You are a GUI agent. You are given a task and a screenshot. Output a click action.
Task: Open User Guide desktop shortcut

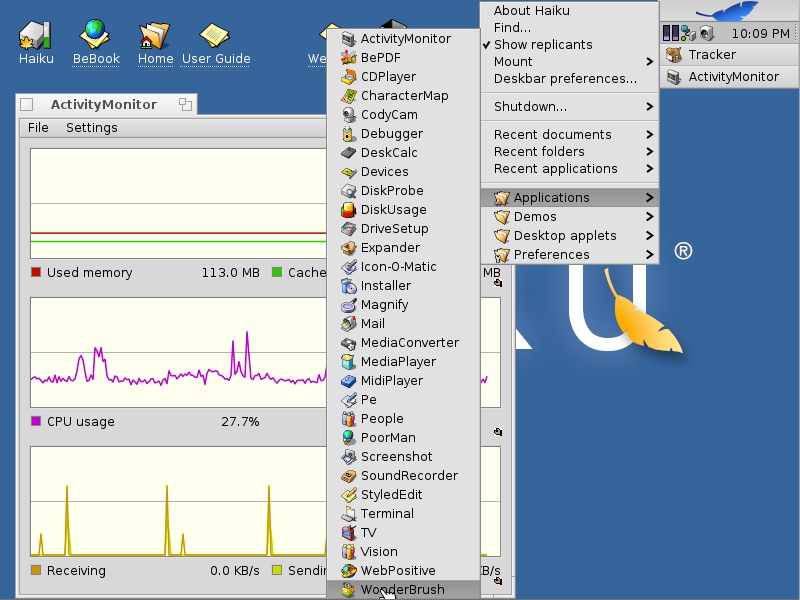216,43
